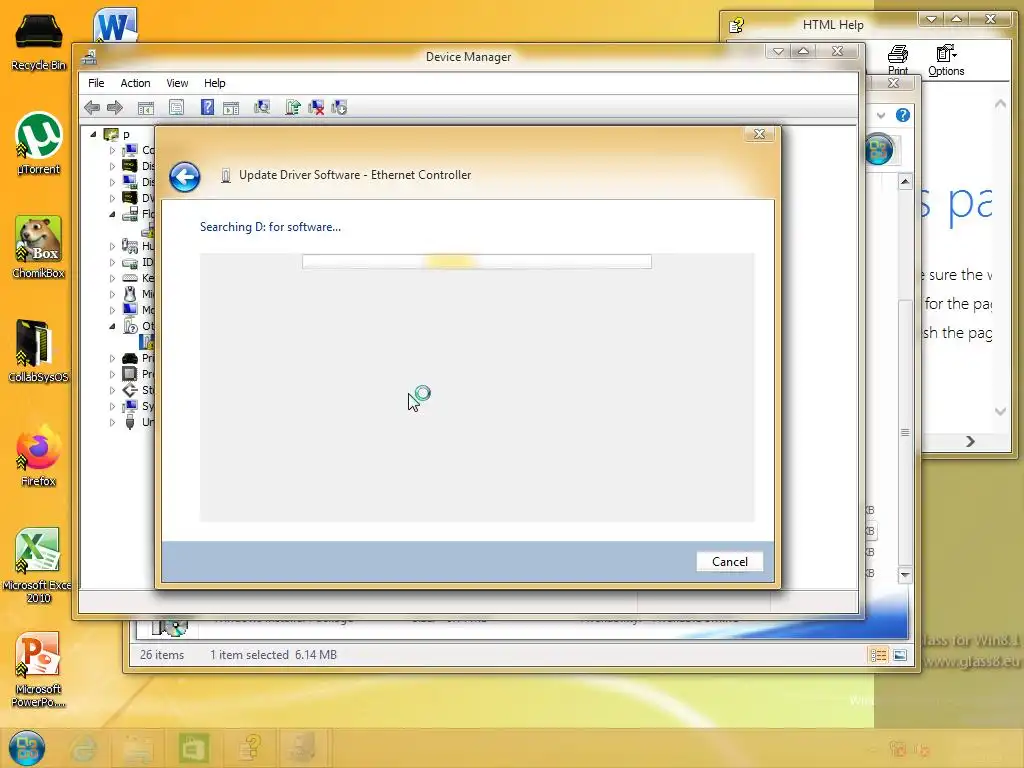This screenshot has width=1024, height=768.
Task: Click the blue Help question-mark toolbar icon
Action: [x=207, y=107]
